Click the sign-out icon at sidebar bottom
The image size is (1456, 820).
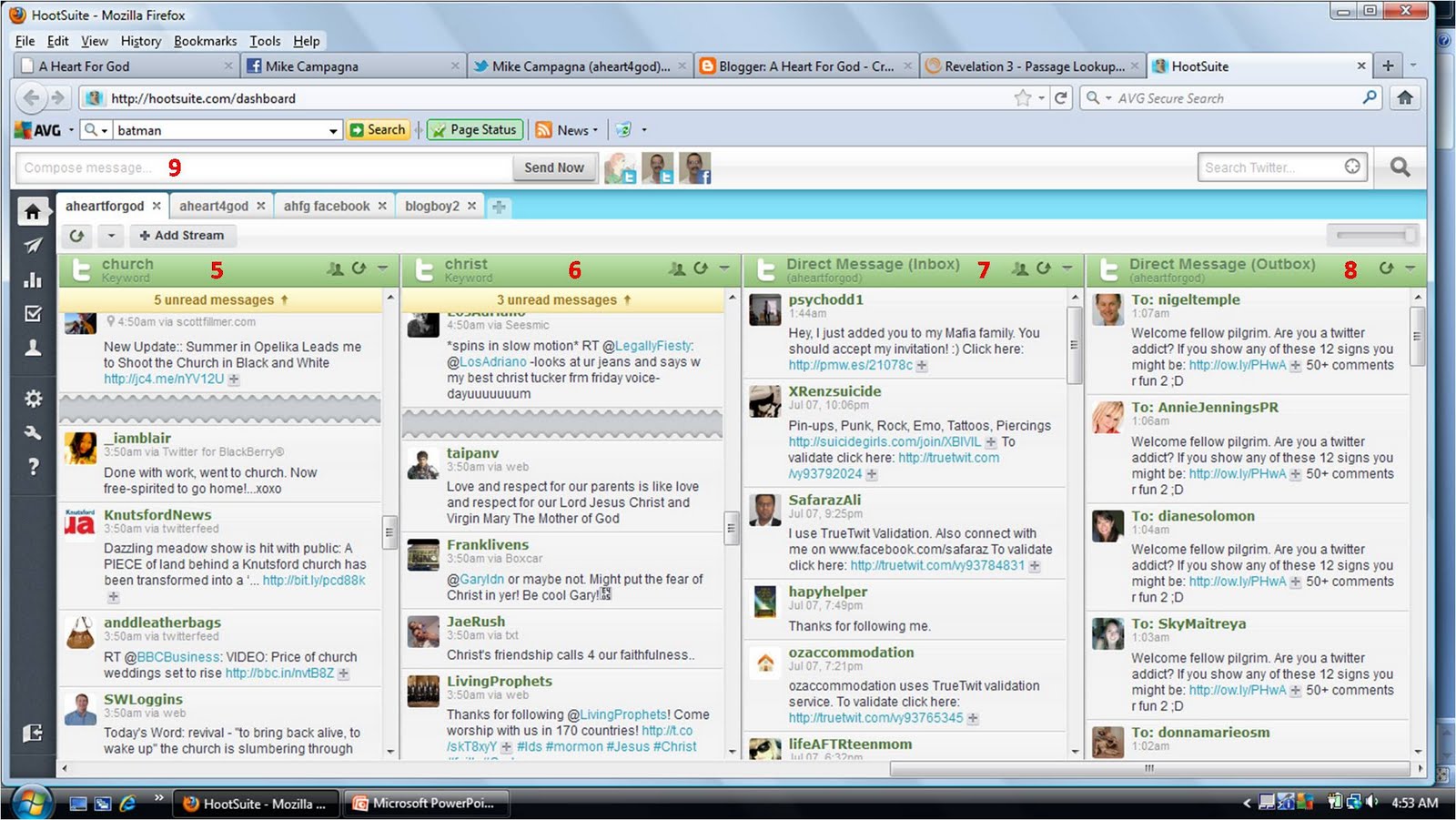[x=33, y=733]
